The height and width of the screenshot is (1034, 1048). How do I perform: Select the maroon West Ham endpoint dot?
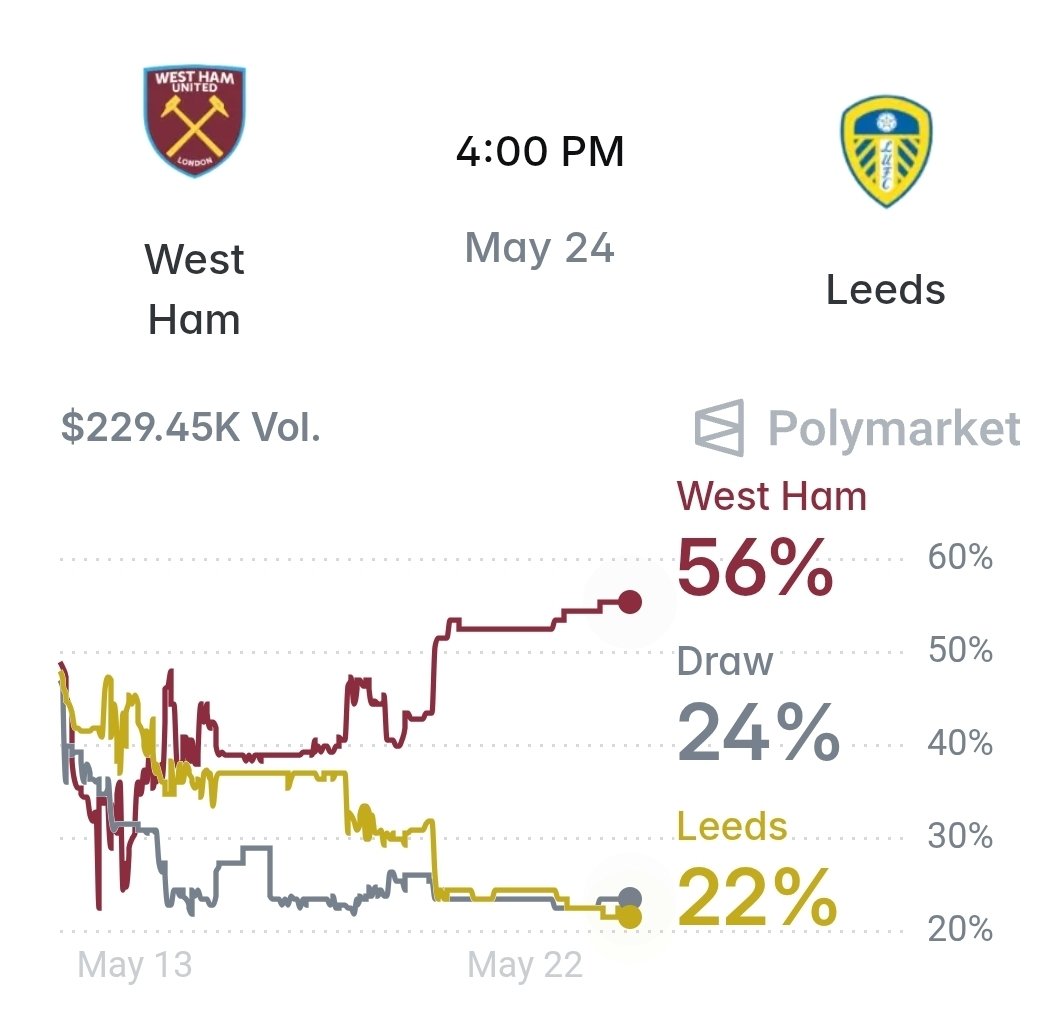(630, 602)
